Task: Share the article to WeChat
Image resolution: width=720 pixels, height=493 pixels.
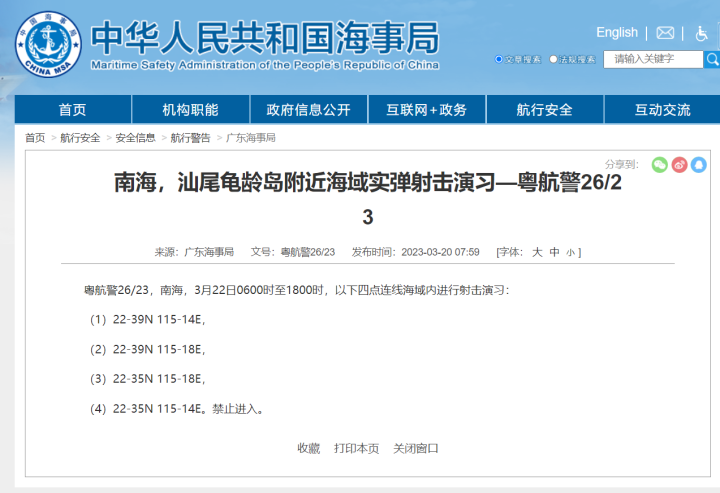Action: [659, 165]
